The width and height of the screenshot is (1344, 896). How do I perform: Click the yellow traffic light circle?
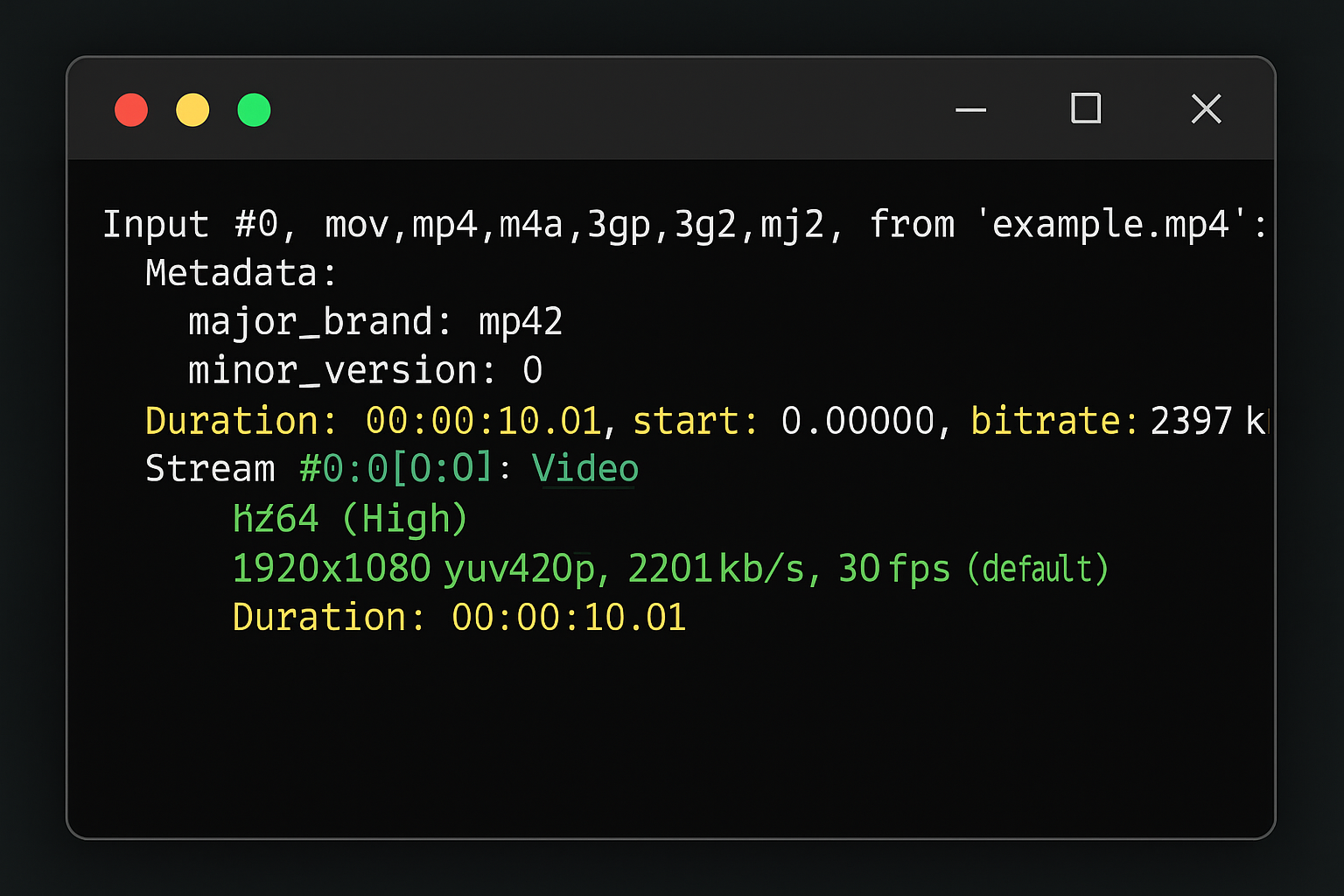coord(192,109)
